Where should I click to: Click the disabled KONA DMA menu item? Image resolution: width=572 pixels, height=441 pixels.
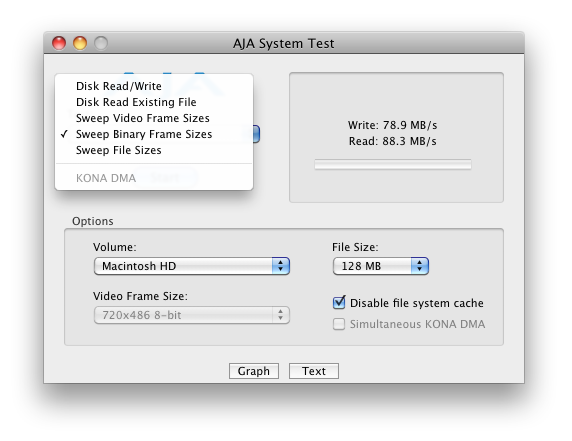pos(154,178)
